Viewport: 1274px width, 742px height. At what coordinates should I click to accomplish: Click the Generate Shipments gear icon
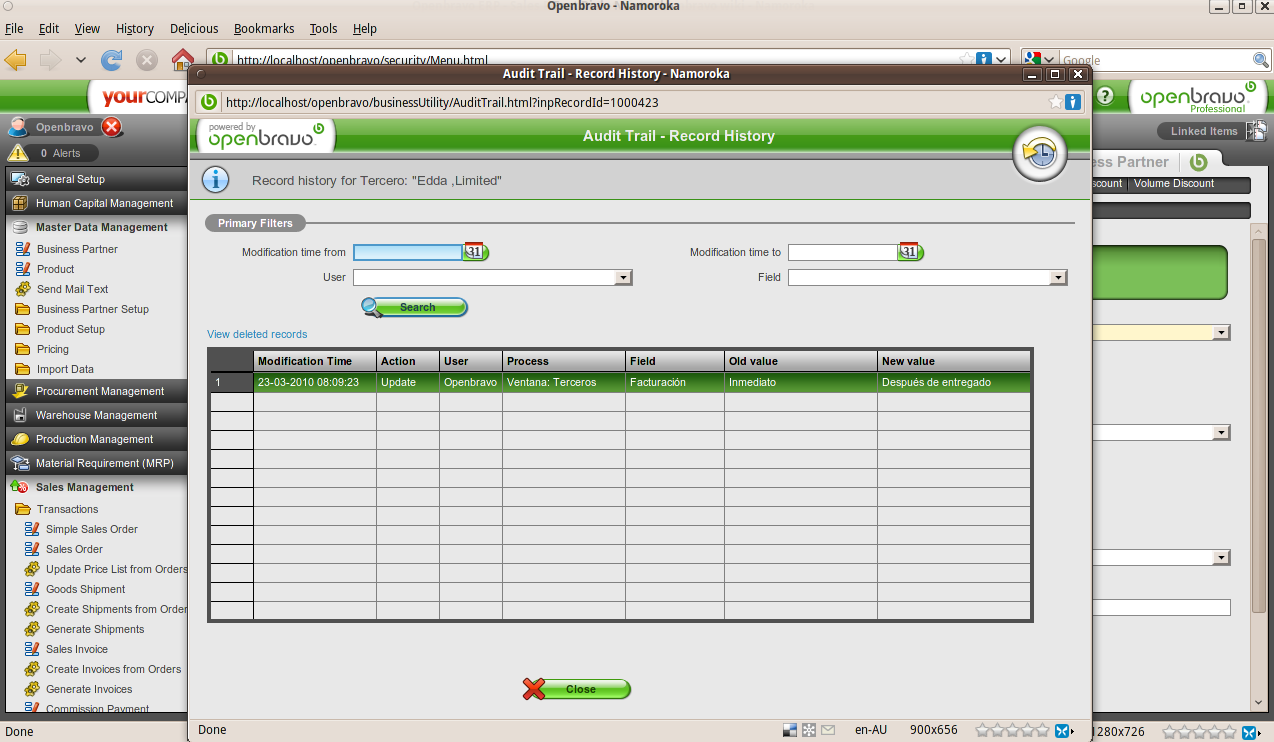click(32, 629)
